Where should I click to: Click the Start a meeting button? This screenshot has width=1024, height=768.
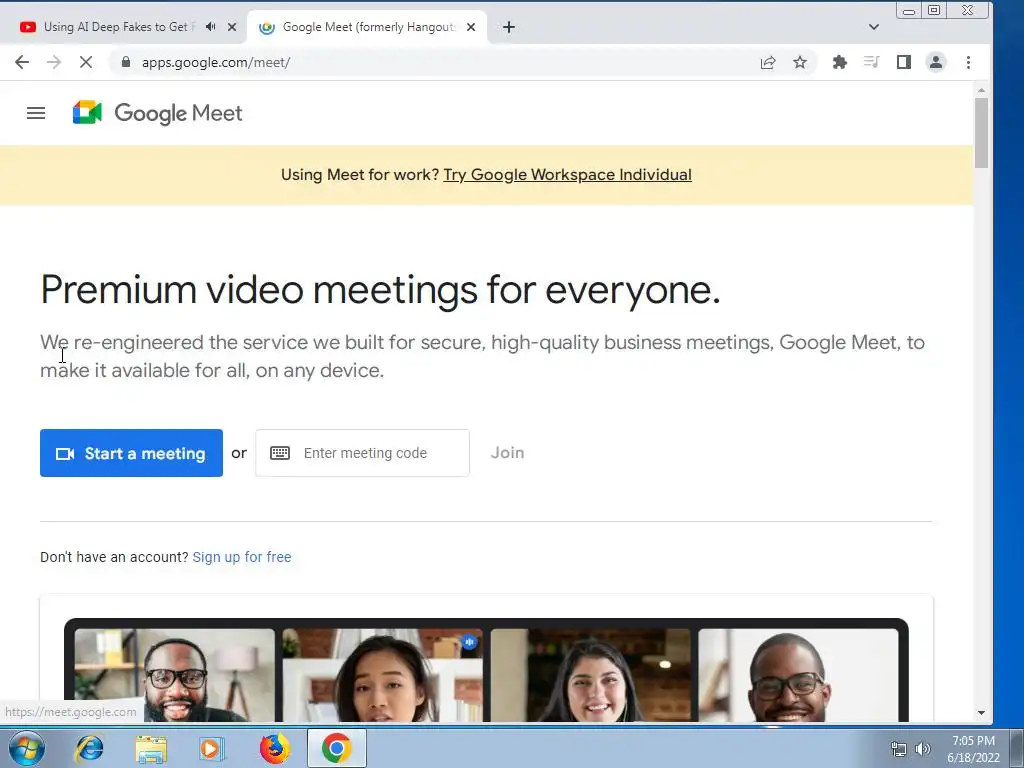pyautogui.click(x=131, y=453)
